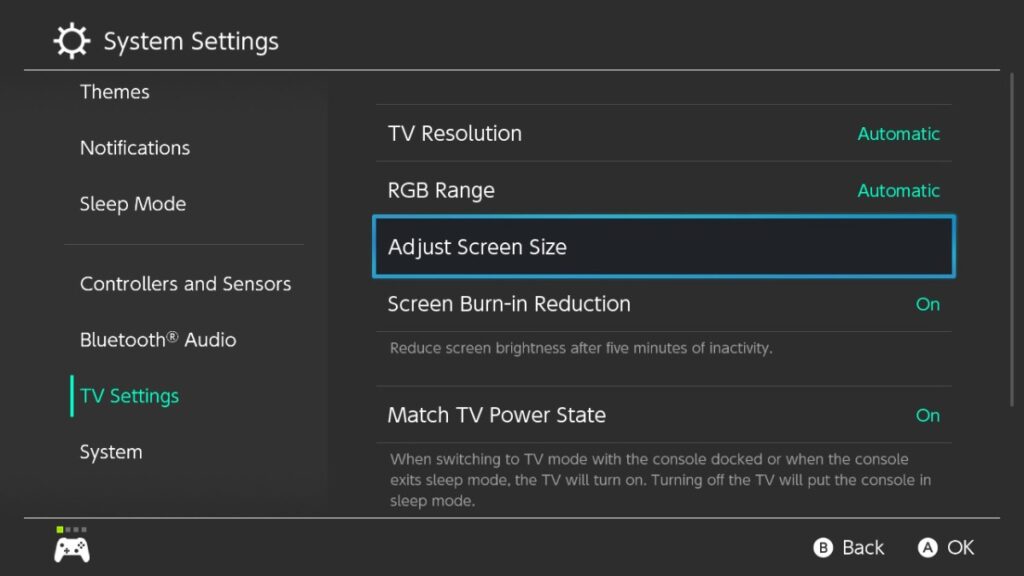Select the active TV Settings entry
1024x576 pixels.
coord(129,396)
